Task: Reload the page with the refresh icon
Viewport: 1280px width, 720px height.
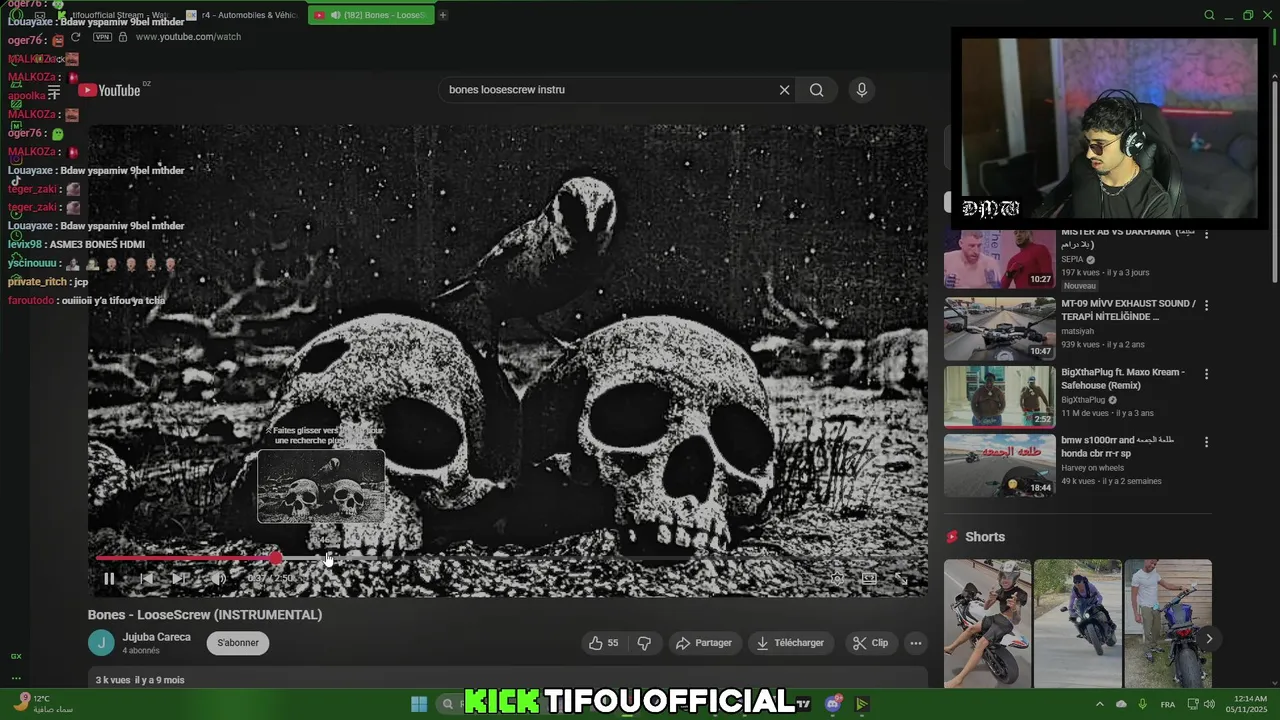Action: click(75, 37)
